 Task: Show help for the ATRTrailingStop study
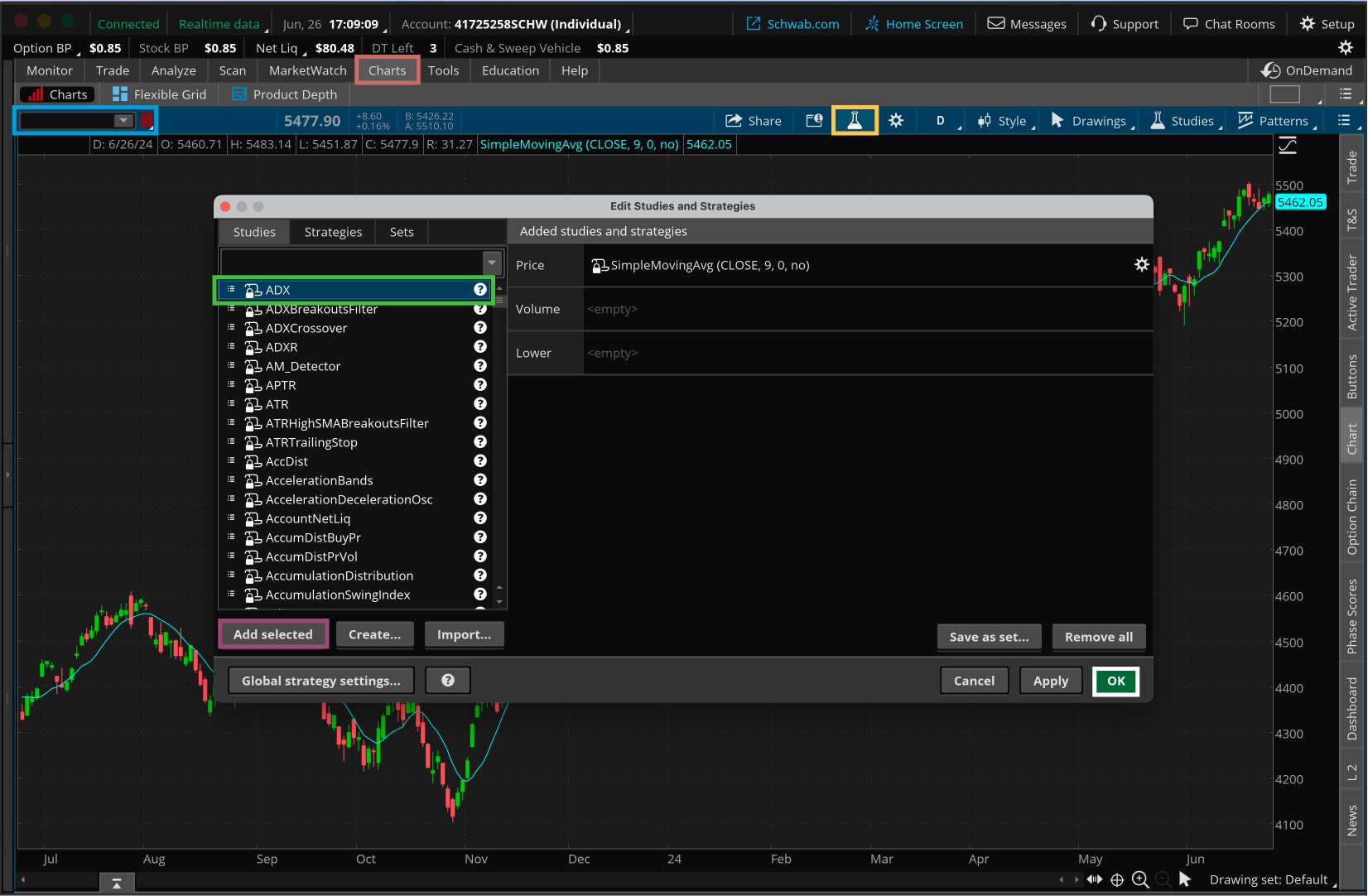(x=479, y=442)
